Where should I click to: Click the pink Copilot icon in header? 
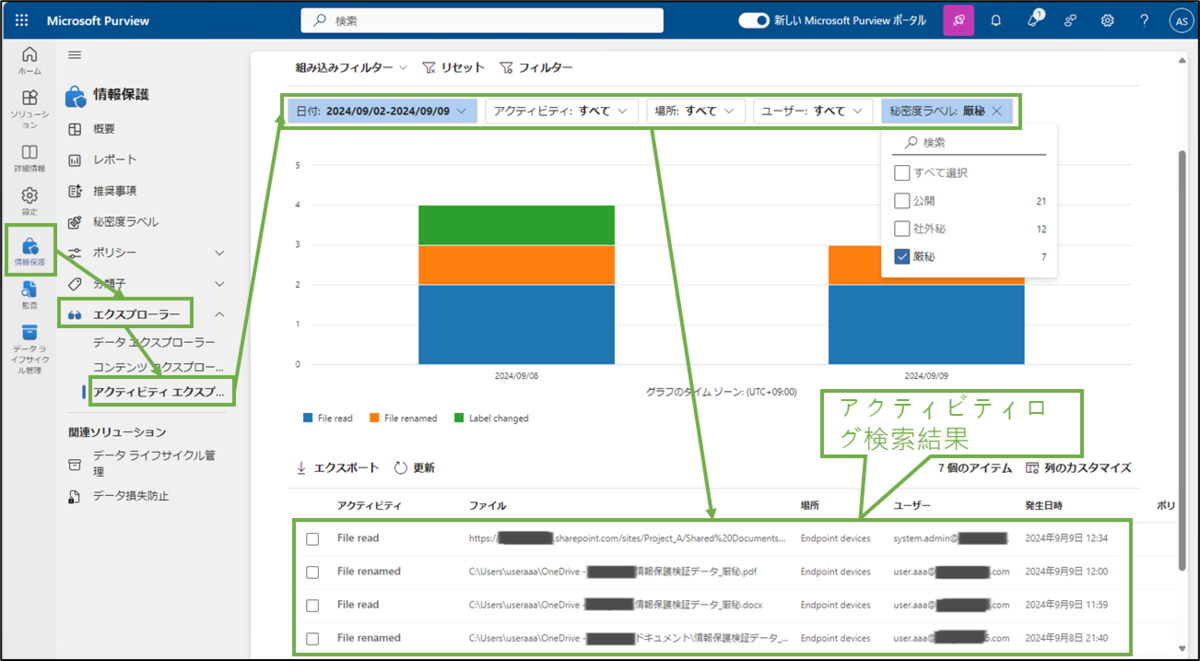click(x=959, y=20)
